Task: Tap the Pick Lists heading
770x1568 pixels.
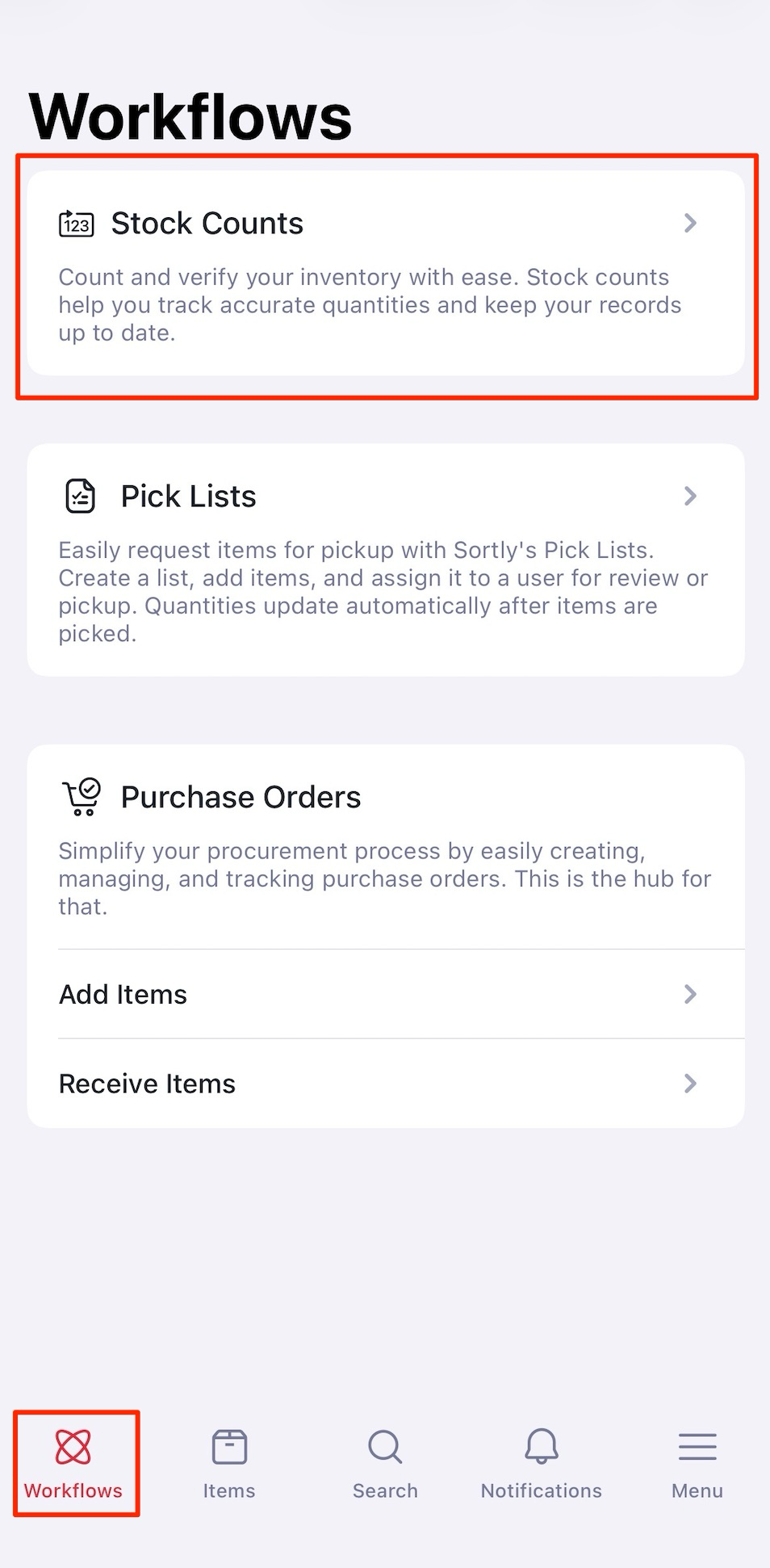Action: (x=189, y=497)
